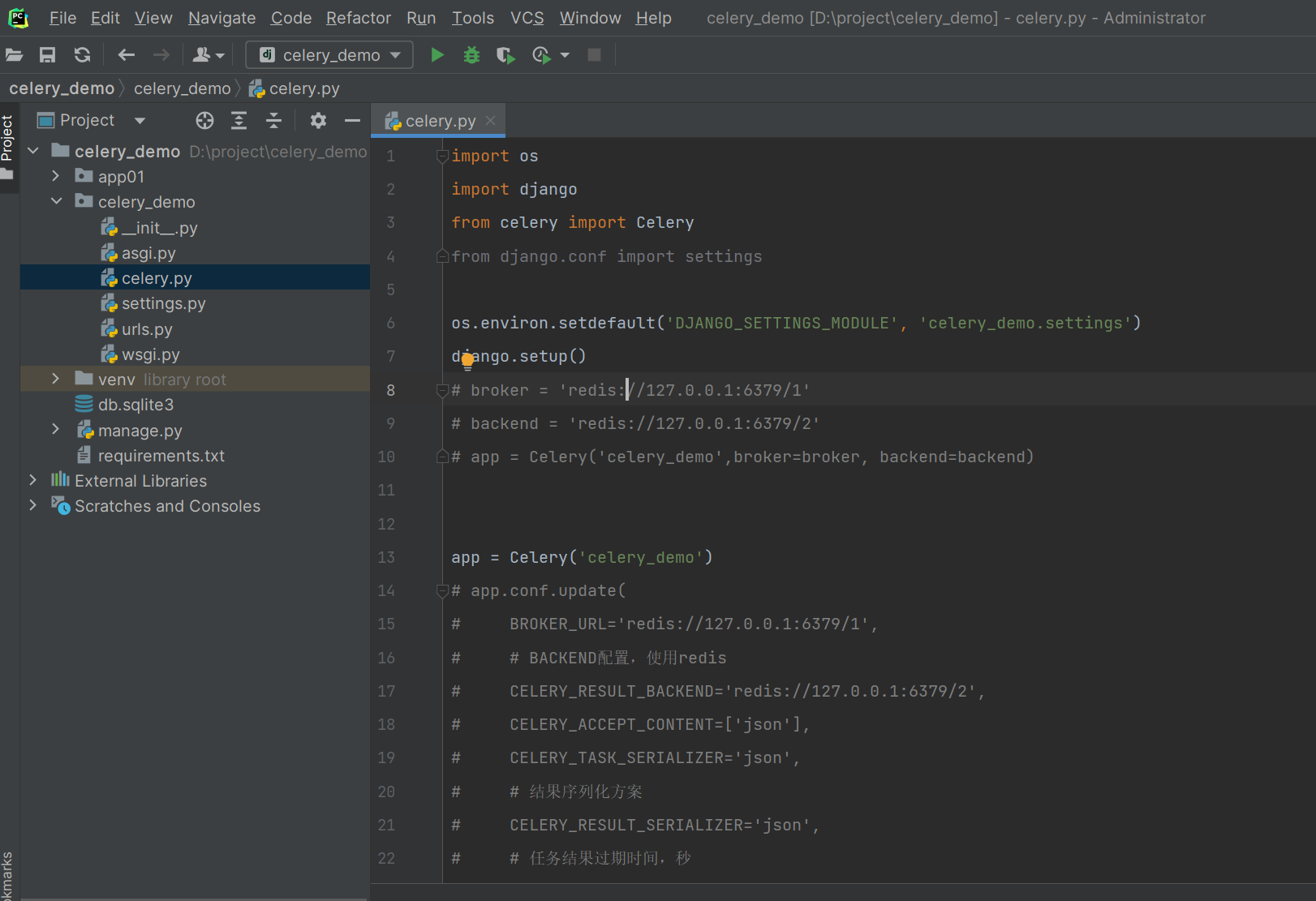Click the Profile run icon
The image size is (1316, 901).
(541, 55)
